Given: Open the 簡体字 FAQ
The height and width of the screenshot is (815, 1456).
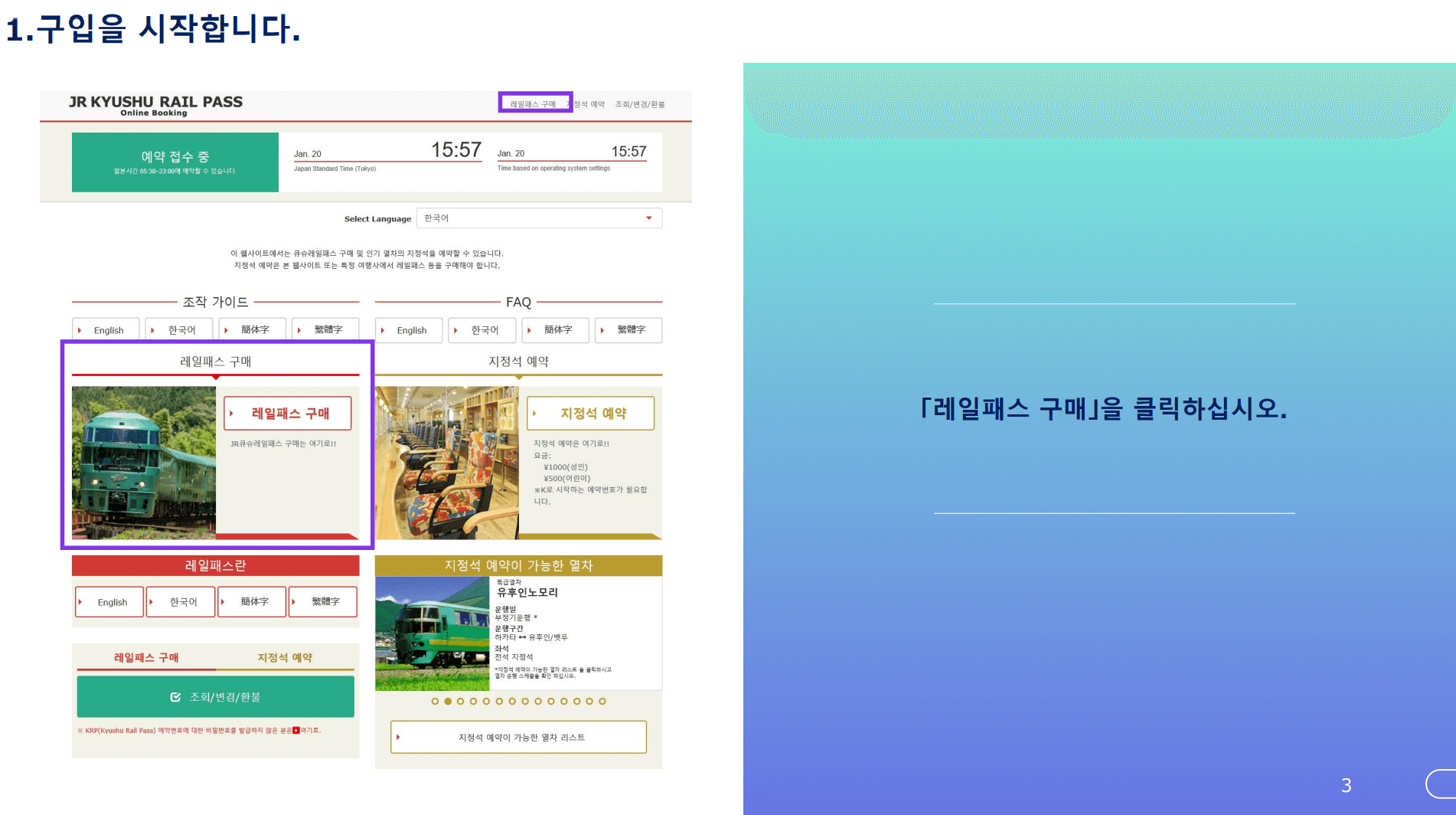Looking at the screenshot, I should (556, 330).
